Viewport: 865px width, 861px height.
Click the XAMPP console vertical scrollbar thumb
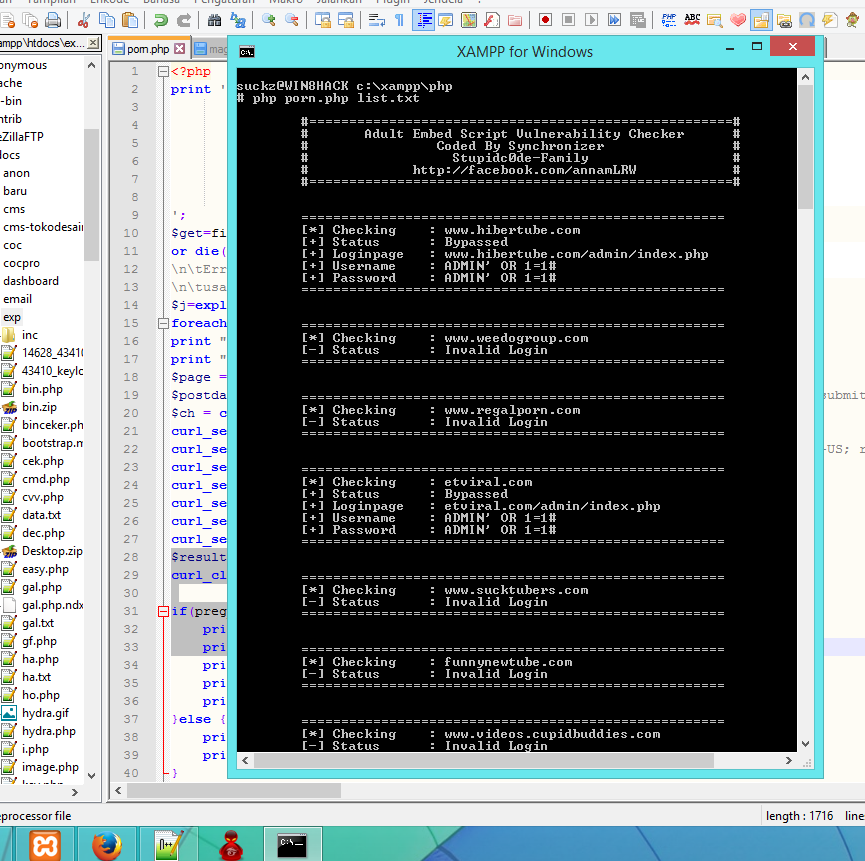pos(805,147)
